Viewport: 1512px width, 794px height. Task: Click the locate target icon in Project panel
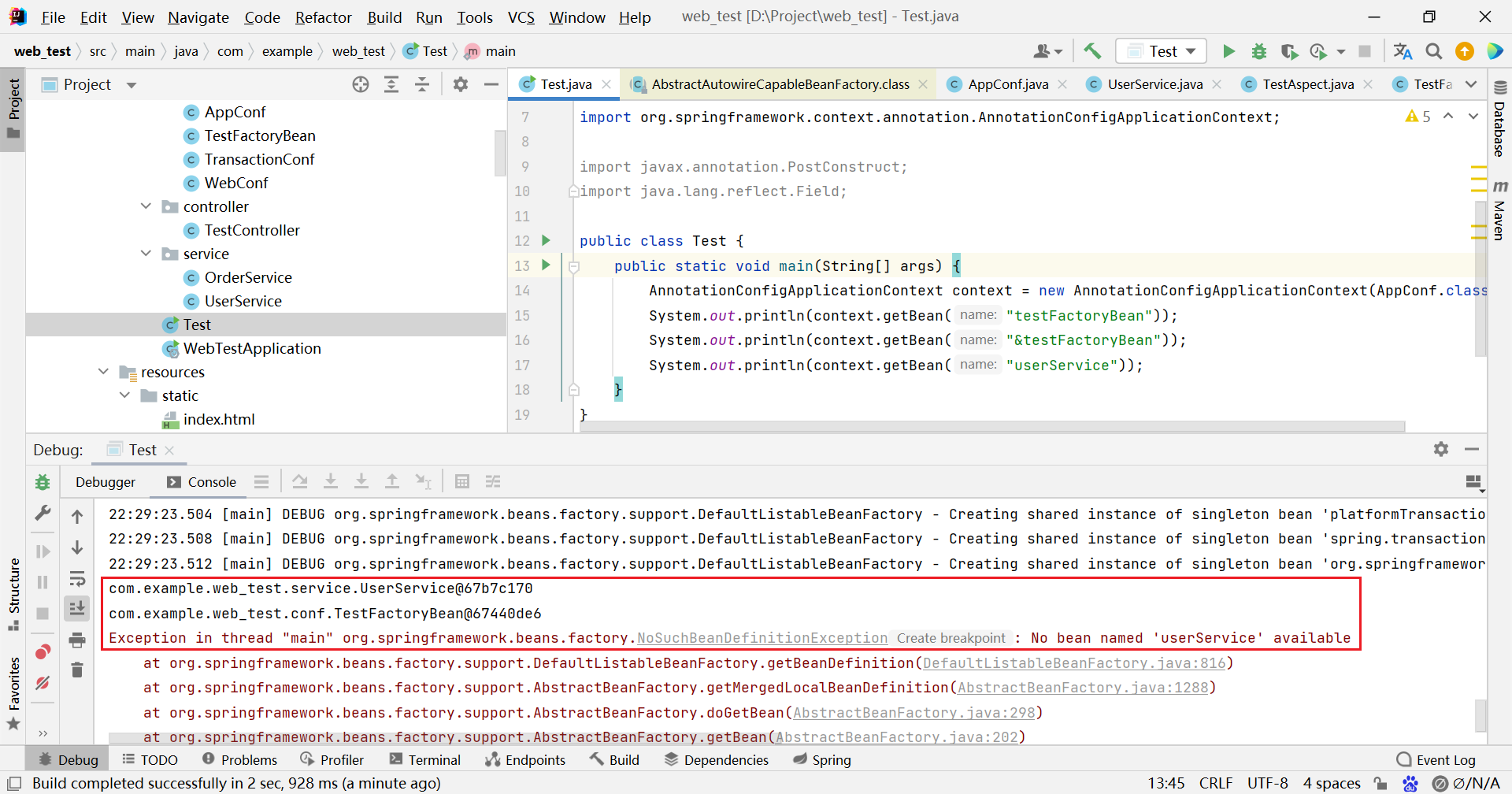click(x=361, y=84)
